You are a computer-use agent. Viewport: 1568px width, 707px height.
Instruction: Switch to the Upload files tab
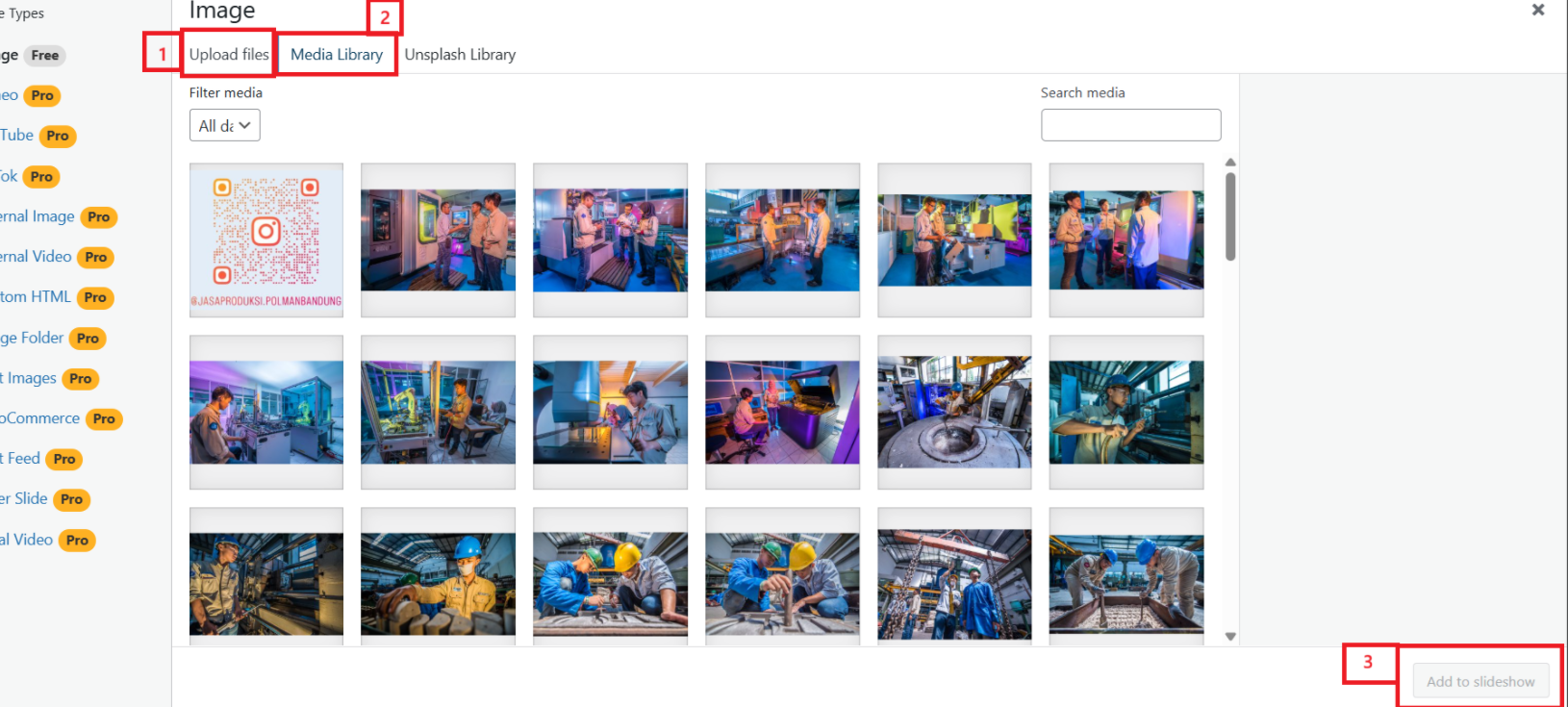[229, 55]
